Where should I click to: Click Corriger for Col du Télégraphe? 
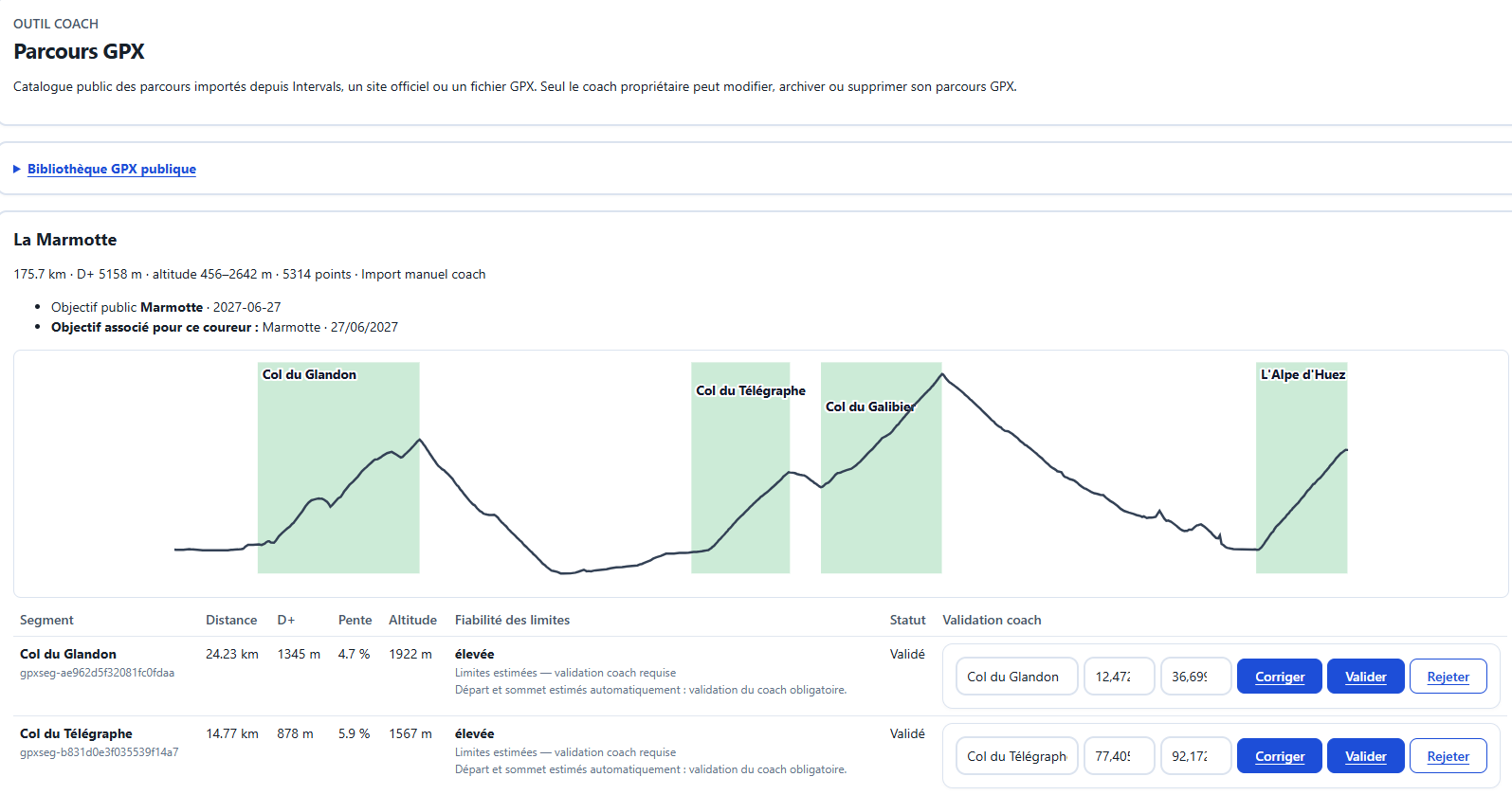[1280, 756]
